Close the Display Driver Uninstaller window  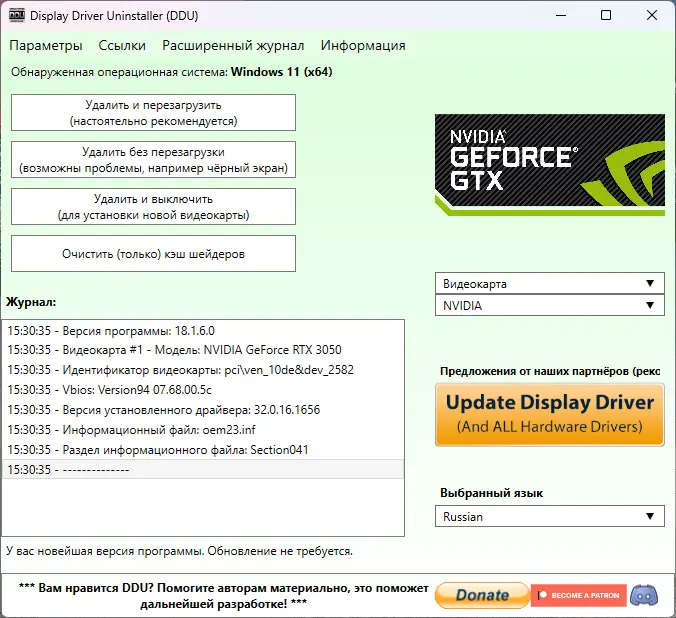click(x=652, y=16)
